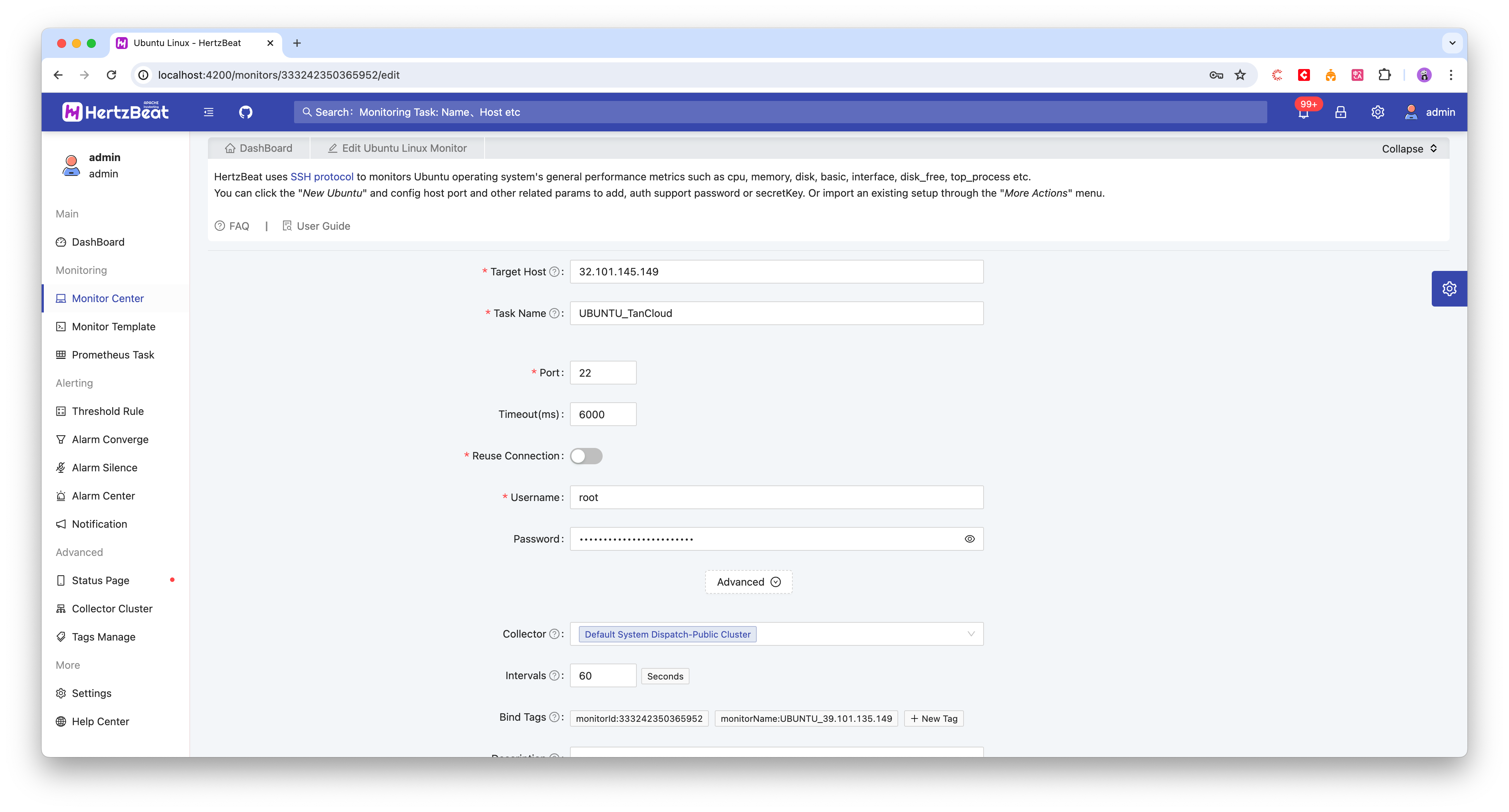Open the FAQ link

232,226
